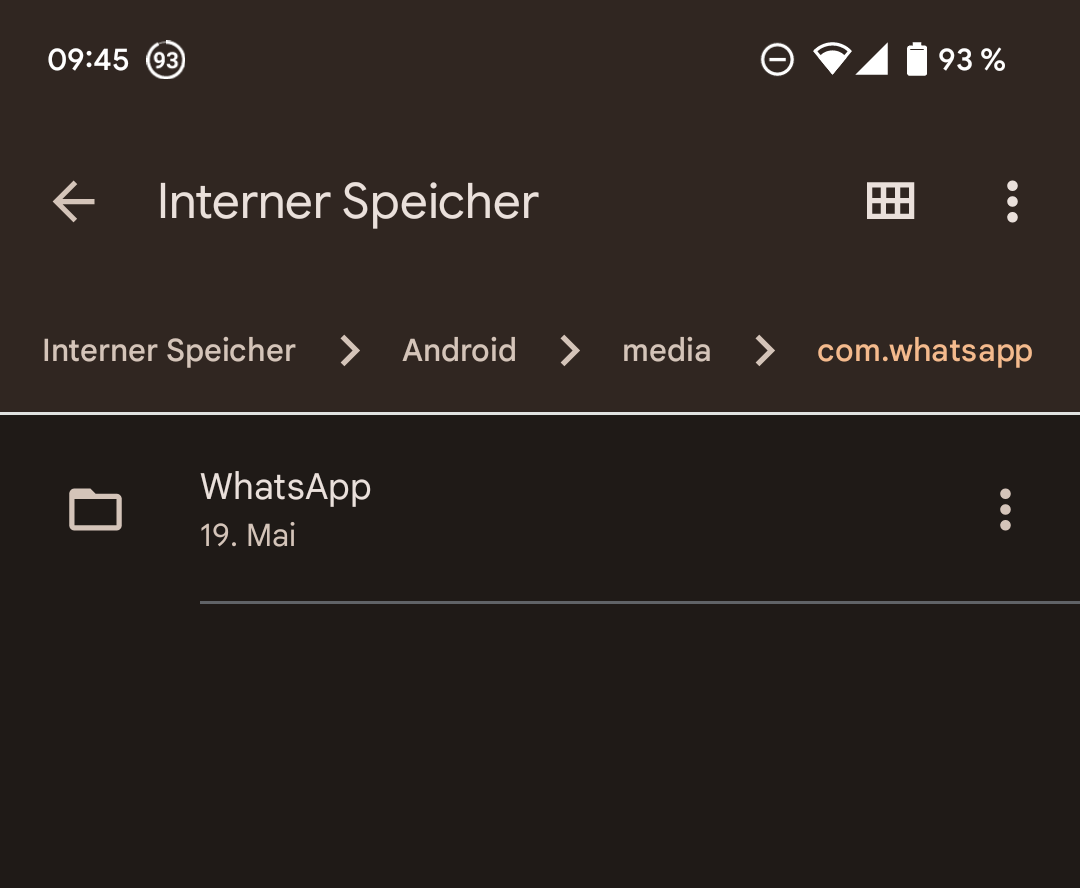Tap the WhatsApp folder icon
The width and height of the screenshot is (1080, 888).
point(95,509)
